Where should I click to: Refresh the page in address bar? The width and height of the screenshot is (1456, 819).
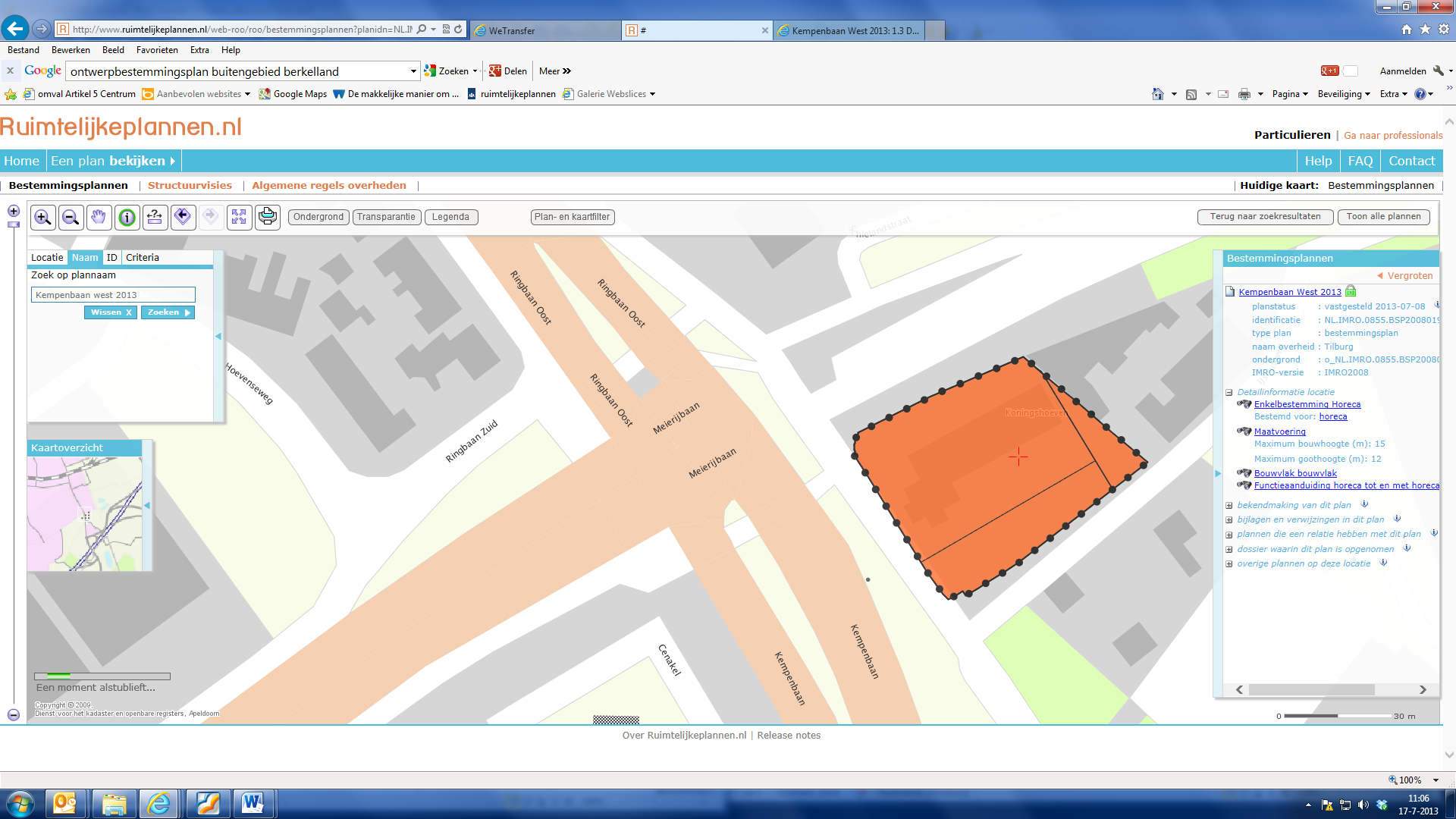(458, 30)
